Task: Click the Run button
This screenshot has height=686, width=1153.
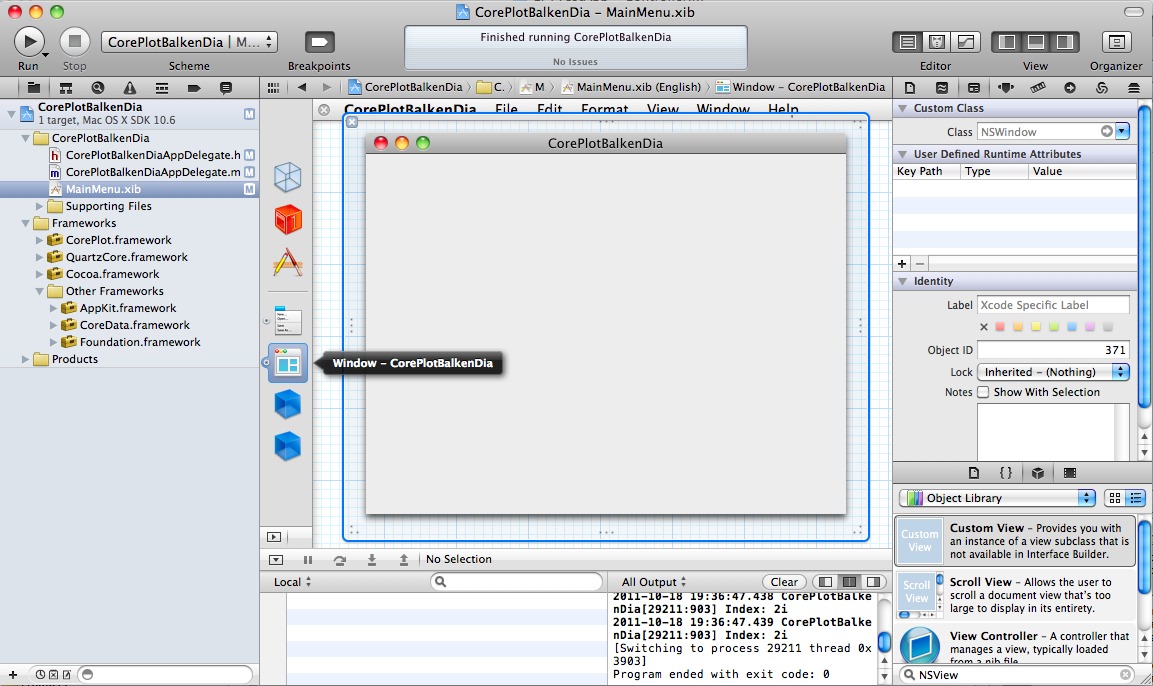Action: coord(29,42)
